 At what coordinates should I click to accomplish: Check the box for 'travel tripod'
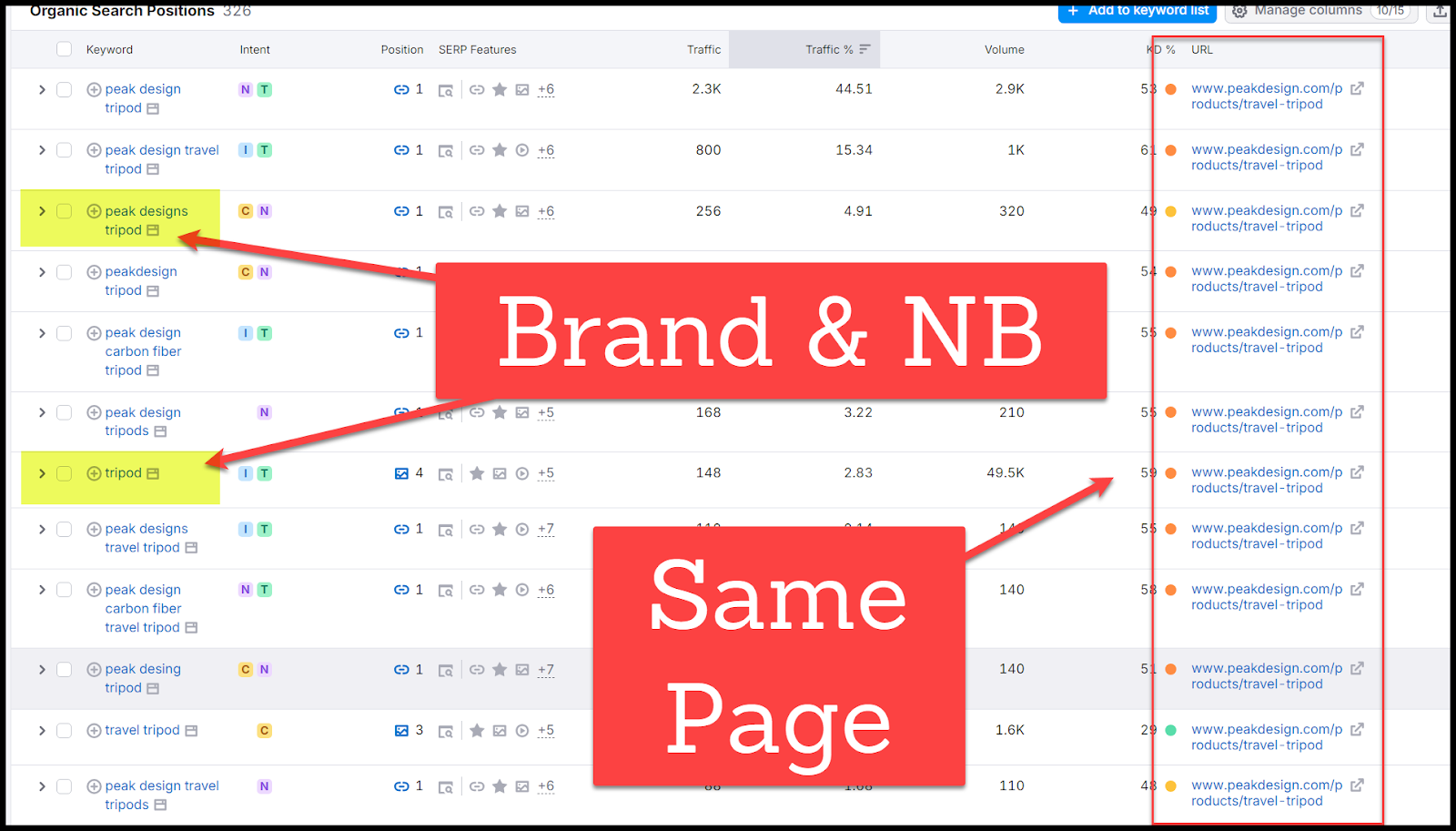coord(64,730)
